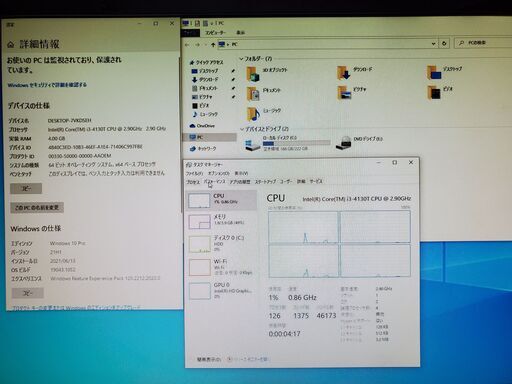Collapse the Devices and drives section
This screenshot has width=512, height=384.
tap(242, 129)
